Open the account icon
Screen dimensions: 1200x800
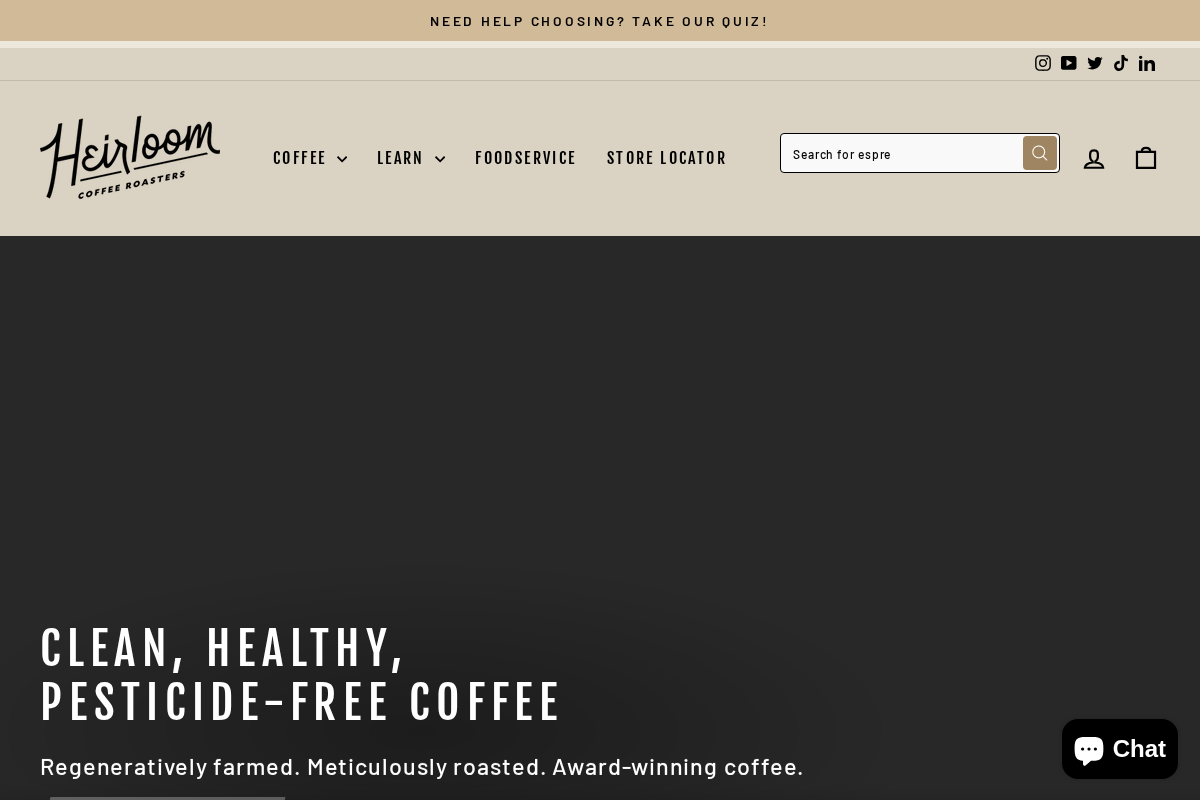tap(1094, 158)
